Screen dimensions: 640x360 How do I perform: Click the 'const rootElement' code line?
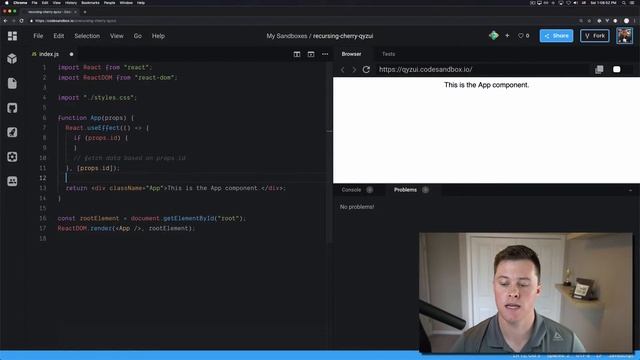151,218
